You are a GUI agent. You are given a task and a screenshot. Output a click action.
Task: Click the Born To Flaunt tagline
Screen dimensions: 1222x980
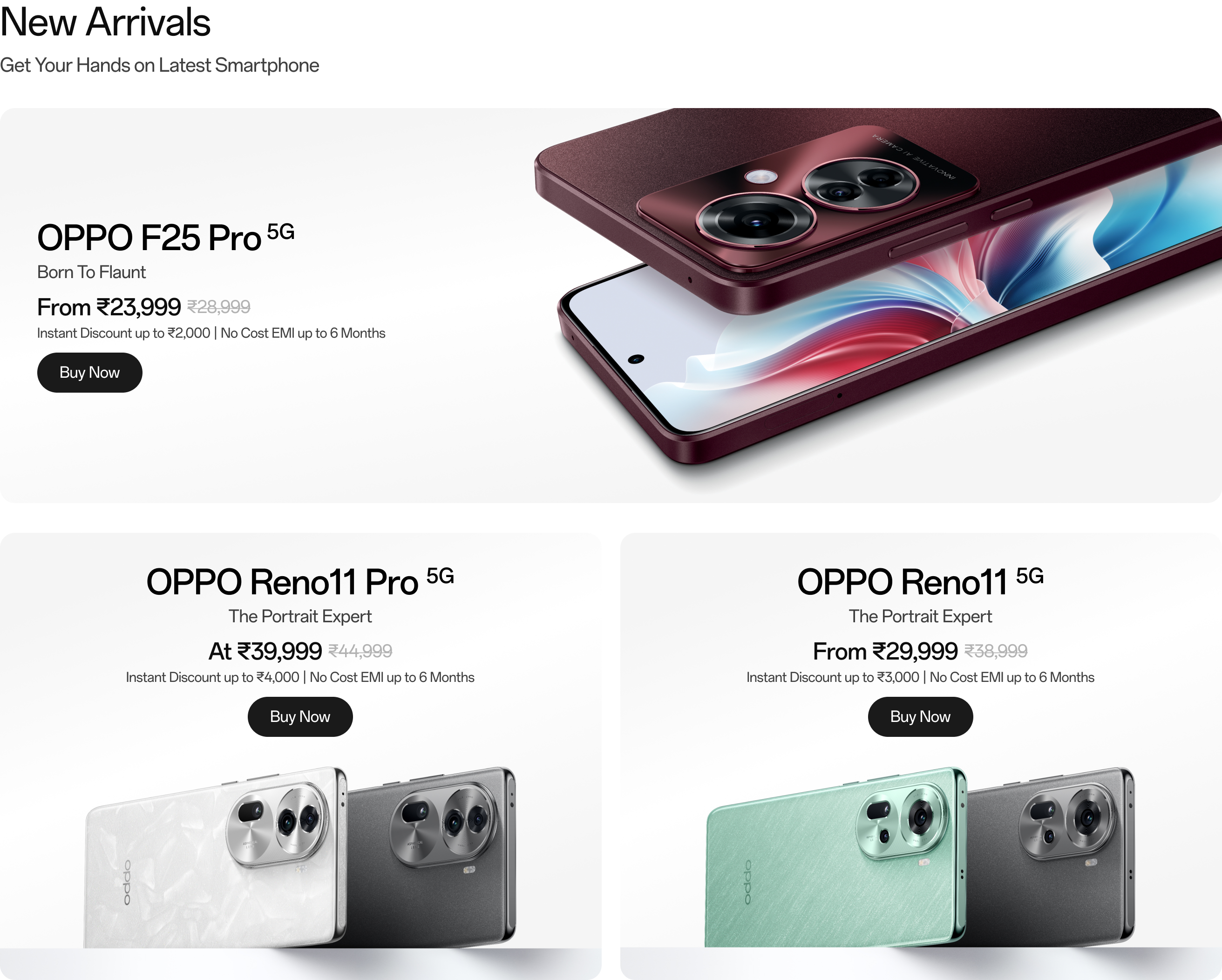tap(91, 272)
